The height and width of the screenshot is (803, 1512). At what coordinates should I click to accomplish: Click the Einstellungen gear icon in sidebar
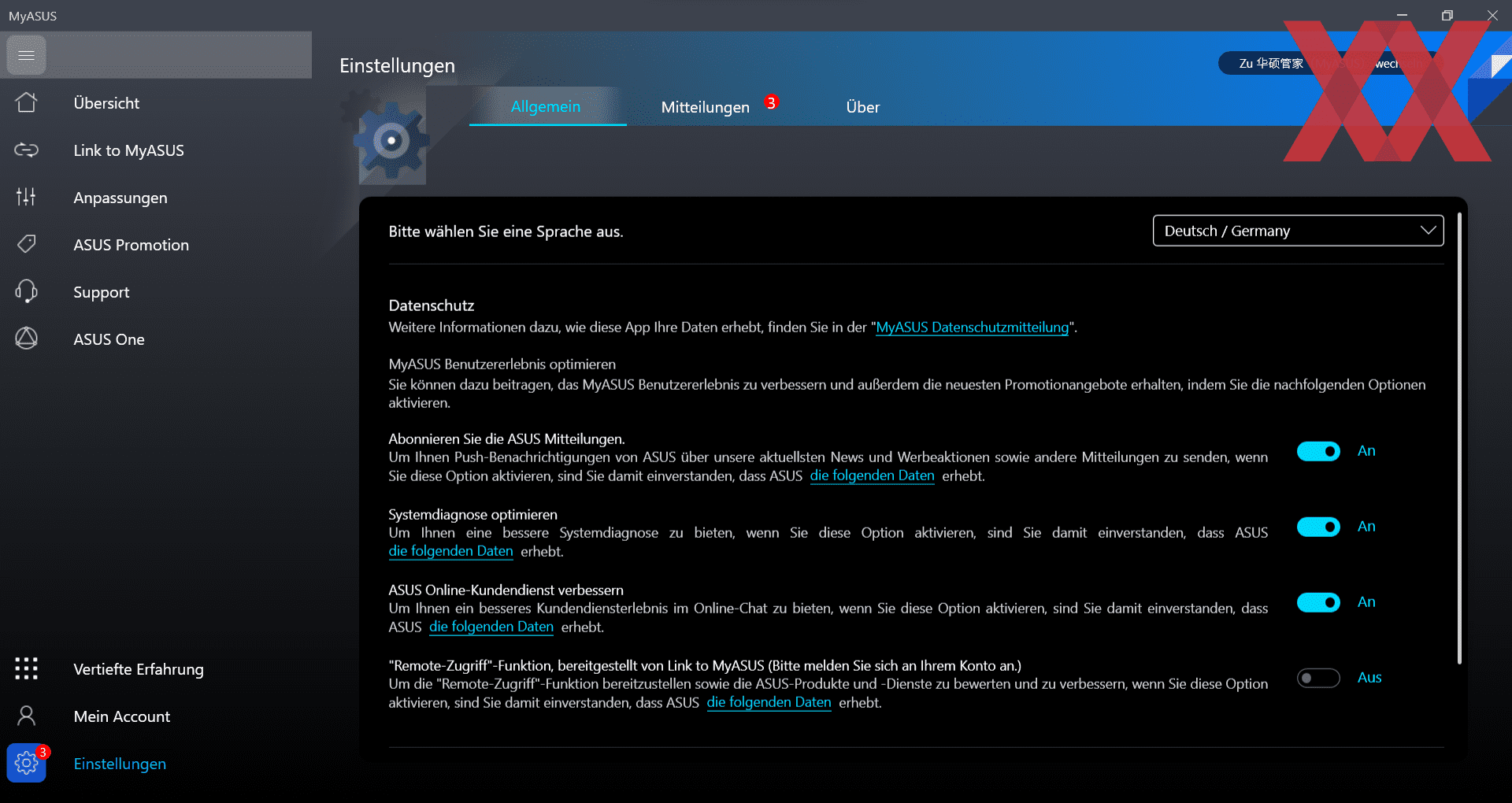coord(26,763)
